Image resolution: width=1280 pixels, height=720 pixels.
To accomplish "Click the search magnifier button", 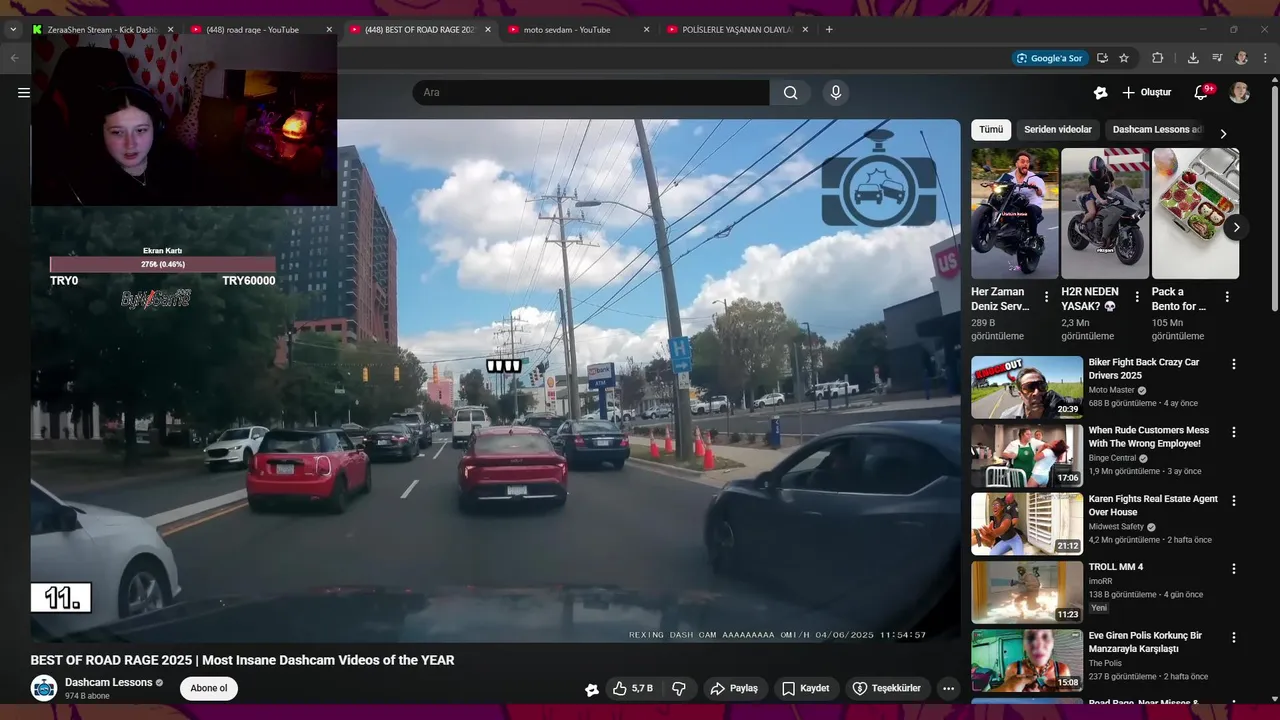I will coord(790,93).
